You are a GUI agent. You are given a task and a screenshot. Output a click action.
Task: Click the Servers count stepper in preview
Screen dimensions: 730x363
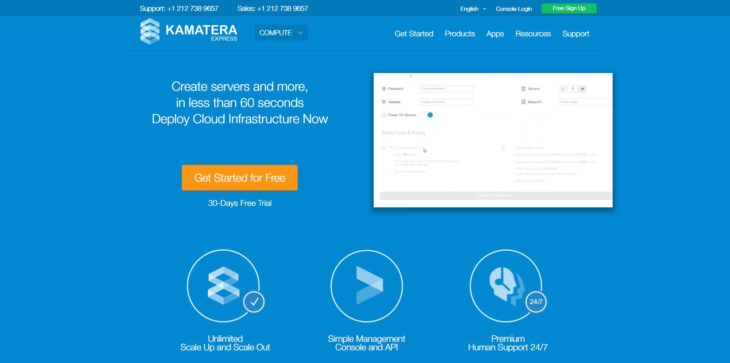pos(573,88)
